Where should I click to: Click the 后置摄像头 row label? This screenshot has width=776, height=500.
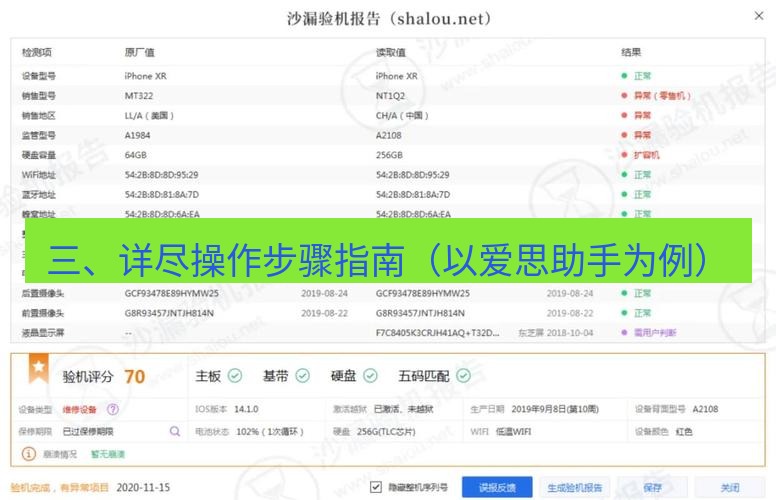43,294
